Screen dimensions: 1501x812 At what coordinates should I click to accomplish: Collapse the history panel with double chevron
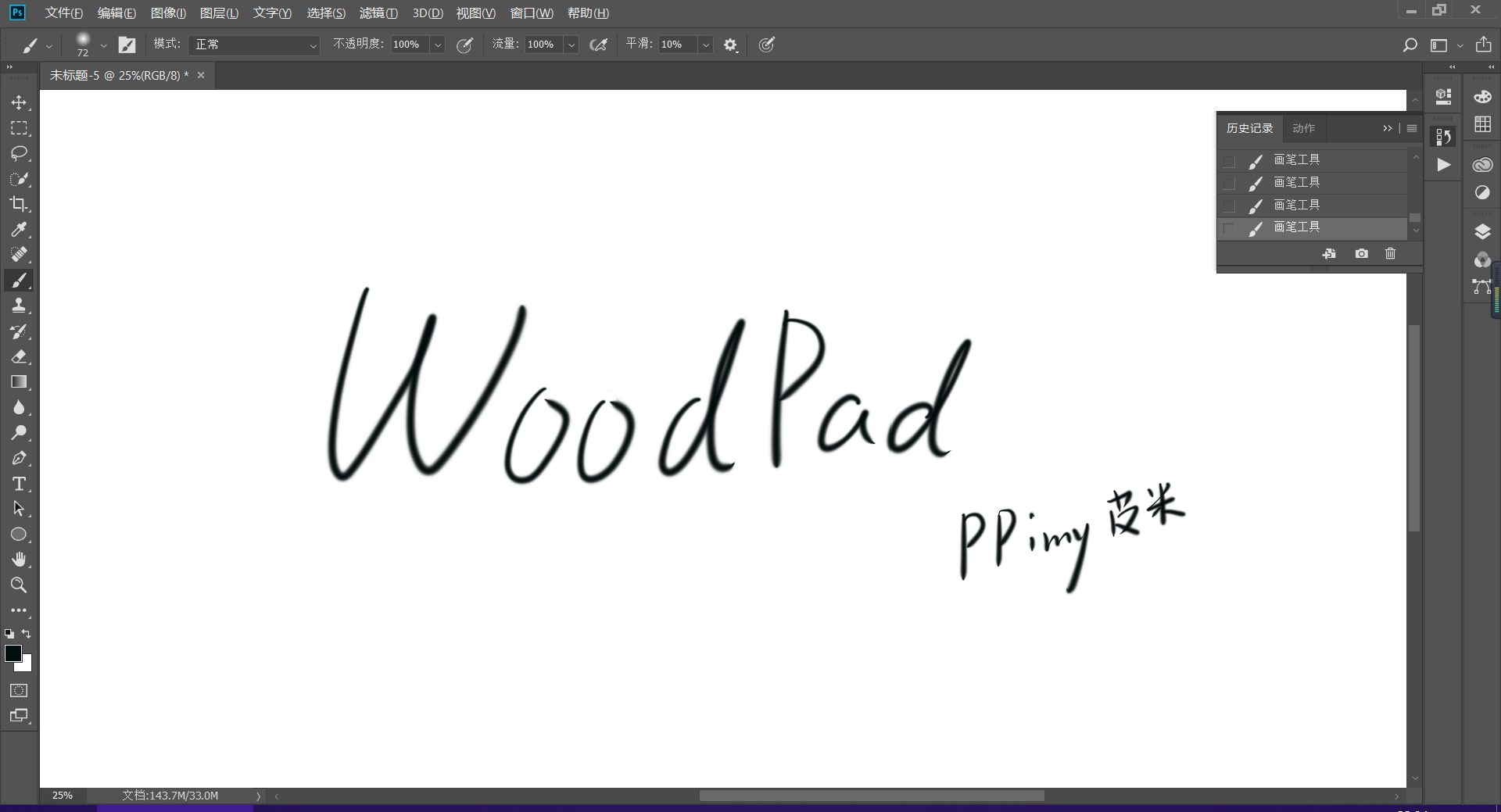point(1388,128)
